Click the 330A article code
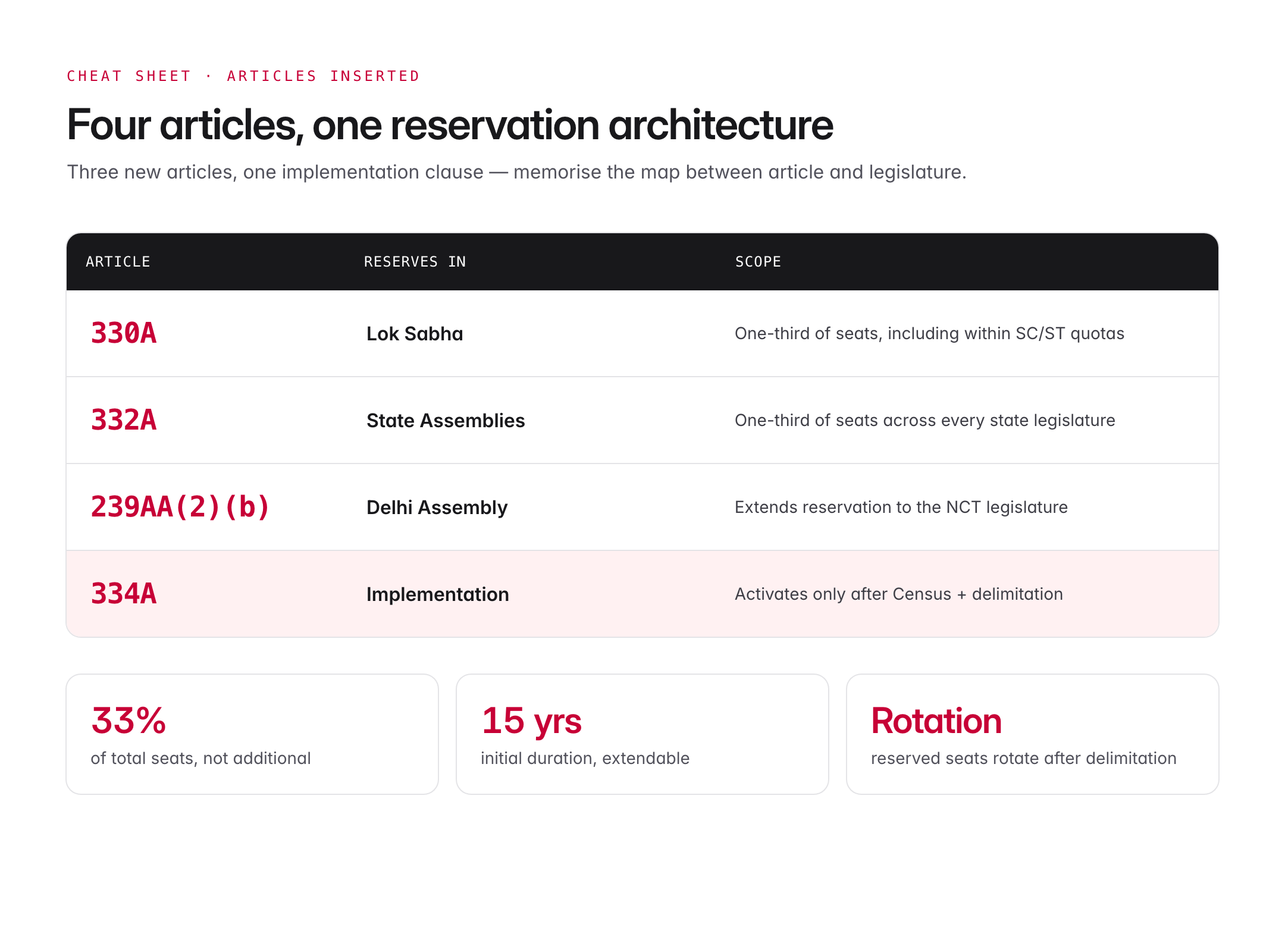The width and height of the screenshot is (1285, 952). point(124,333)
